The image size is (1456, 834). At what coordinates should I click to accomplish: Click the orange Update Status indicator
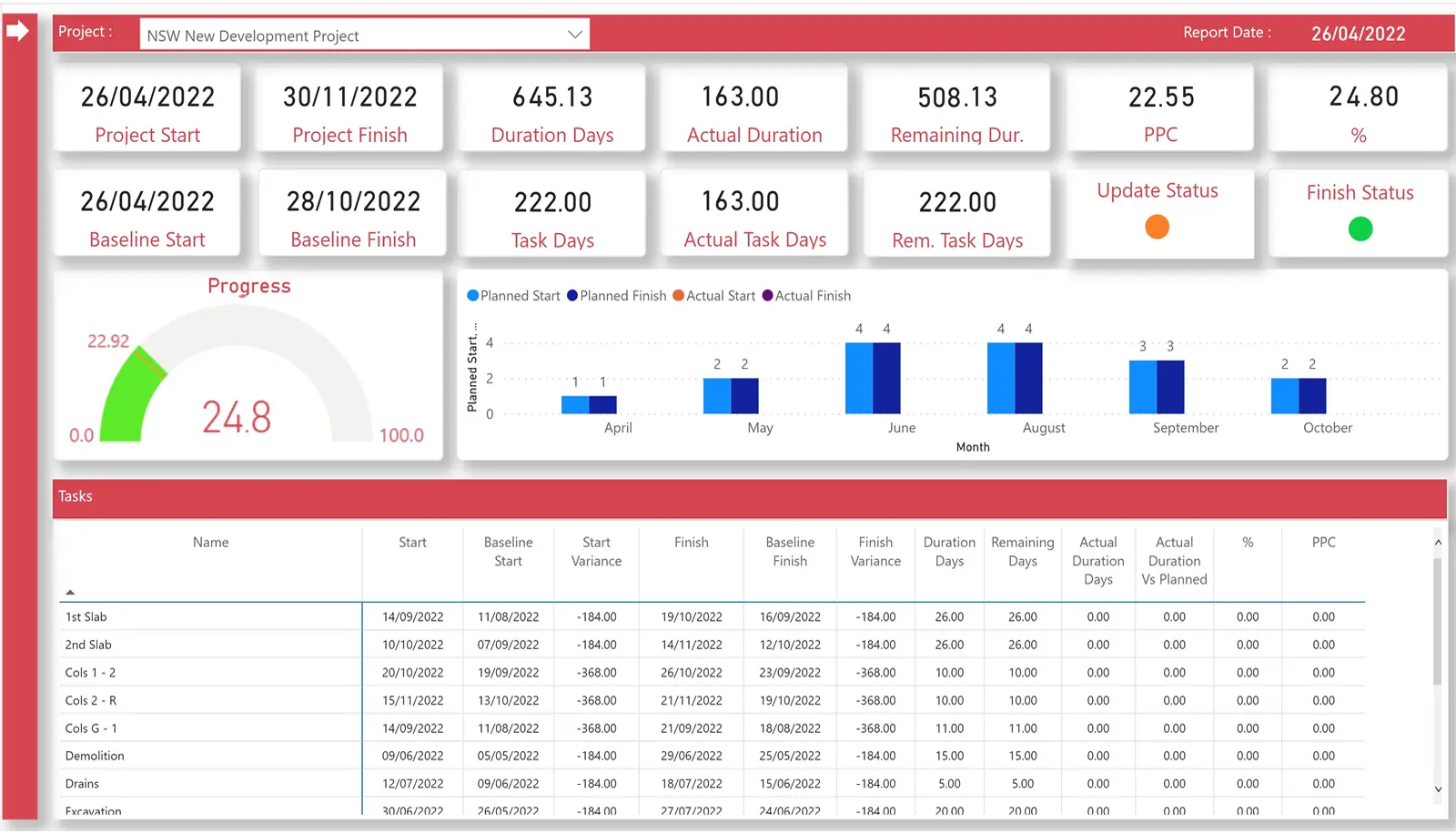click(1157, 228)
